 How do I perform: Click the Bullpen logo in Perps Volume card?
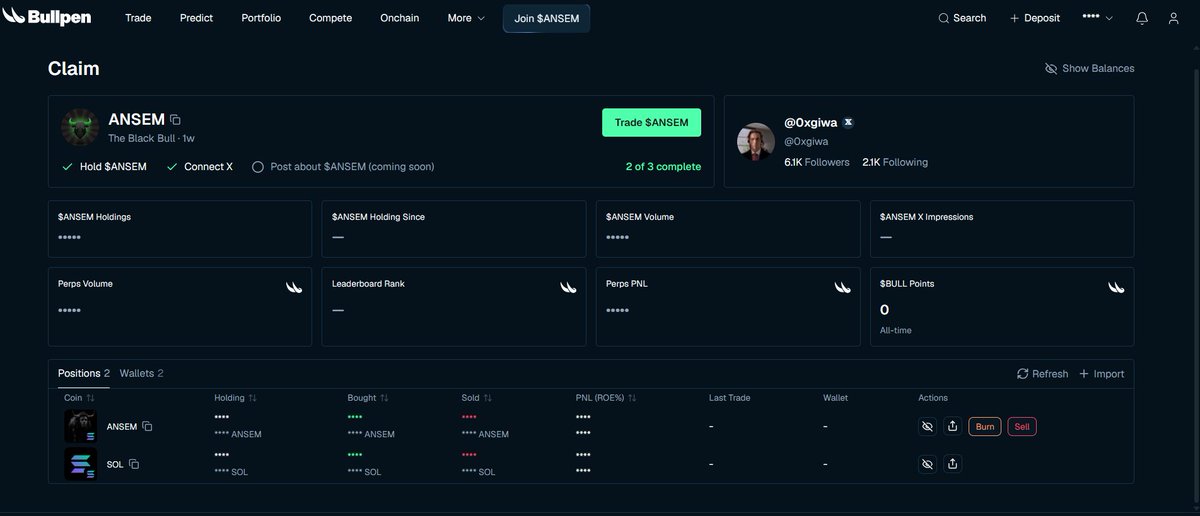(x=294, y=287)
